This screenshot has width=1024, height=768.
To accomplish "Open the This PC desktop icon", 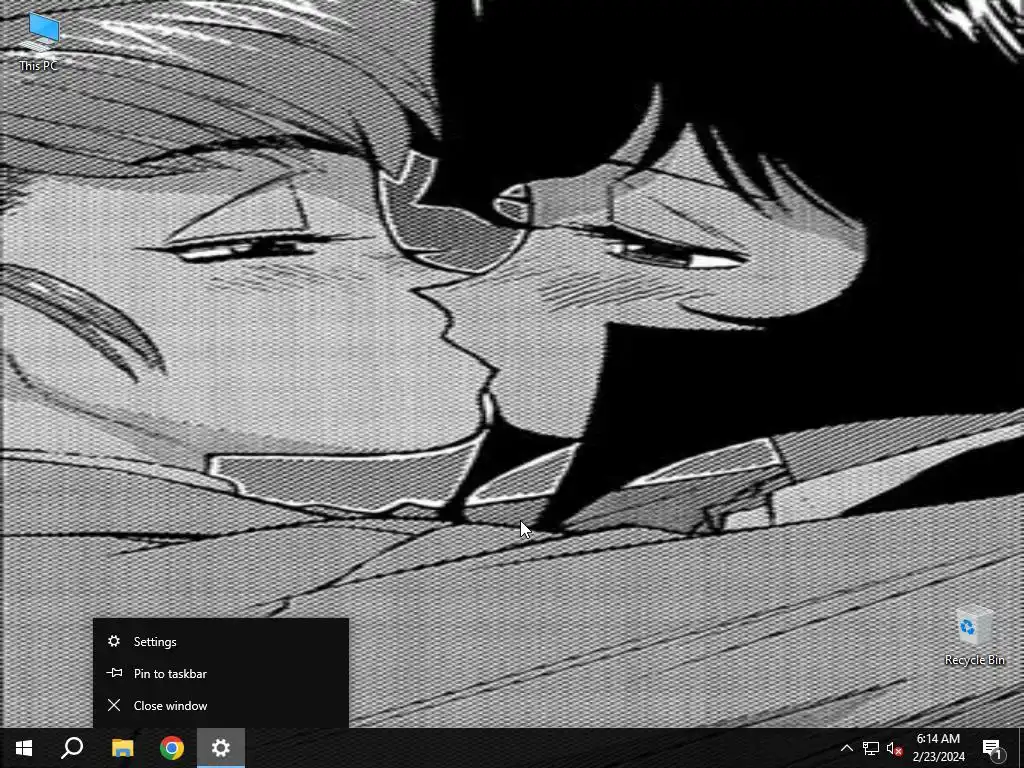I will pos(39,41).
